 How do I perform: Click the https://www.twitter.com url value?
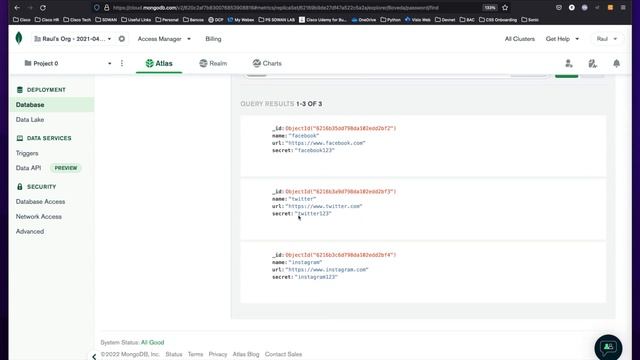324,206
